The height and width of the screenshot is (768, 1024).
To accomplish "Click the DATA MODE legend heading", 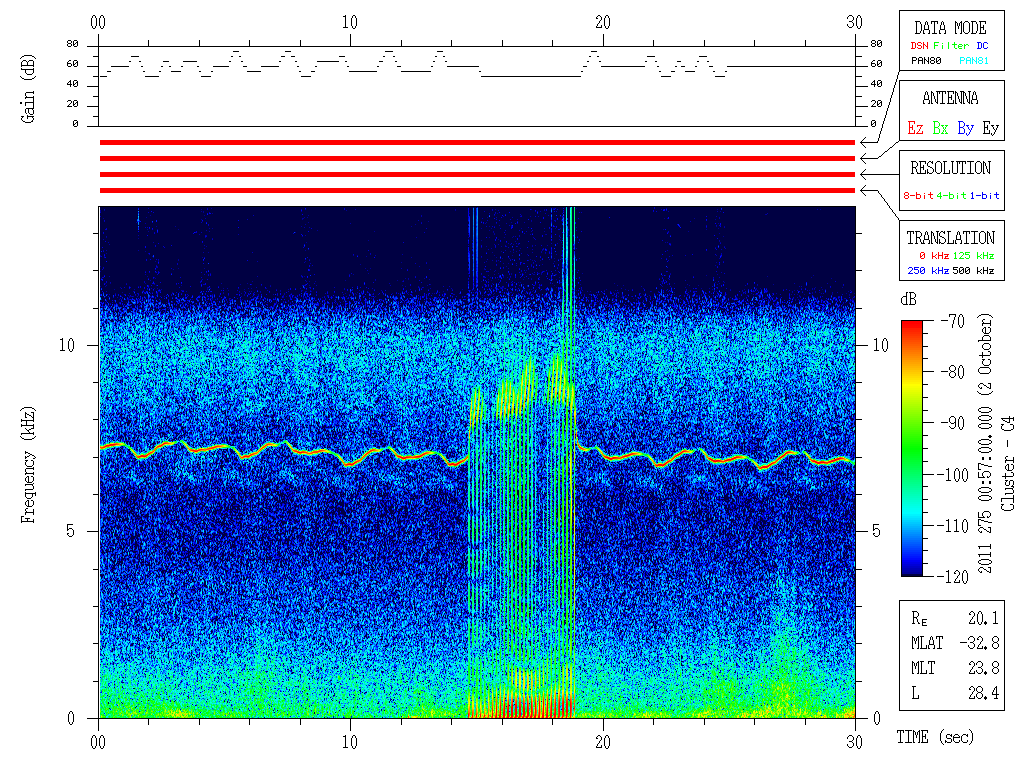I will click(950, 28).
